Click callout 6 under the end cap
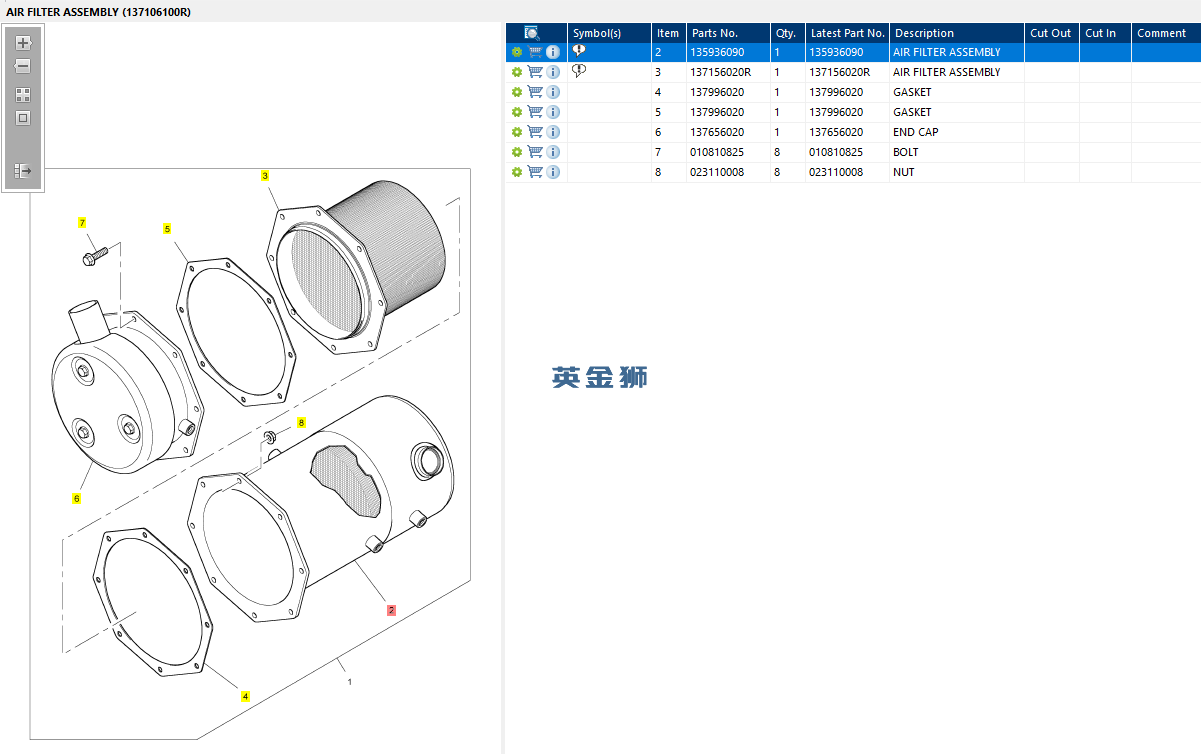The width and height of the screenshot is (1201, 754). [76, 498]
